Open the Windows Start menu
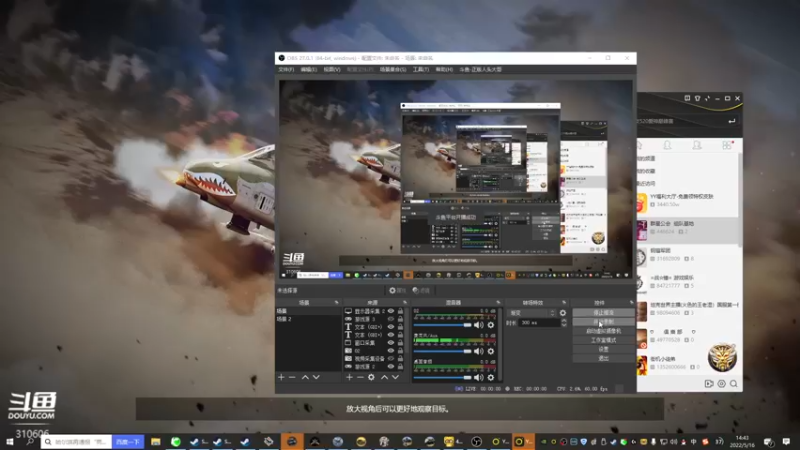Screen dimensions: 800x450 tap(9, 442)
